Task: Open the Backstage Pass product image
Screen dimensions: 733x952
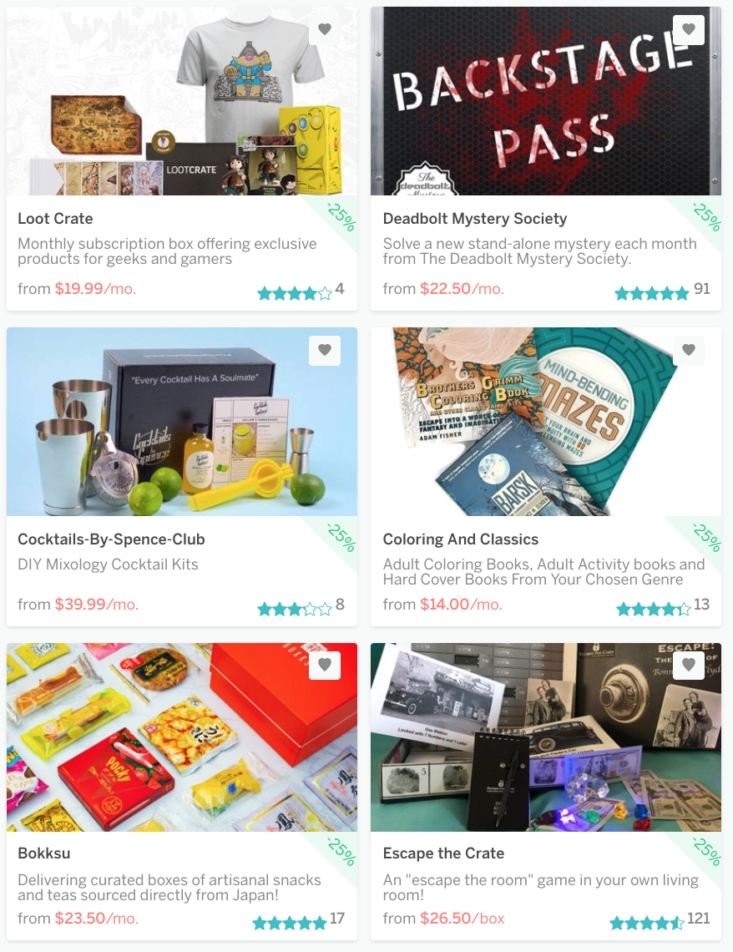Action: 546,101
